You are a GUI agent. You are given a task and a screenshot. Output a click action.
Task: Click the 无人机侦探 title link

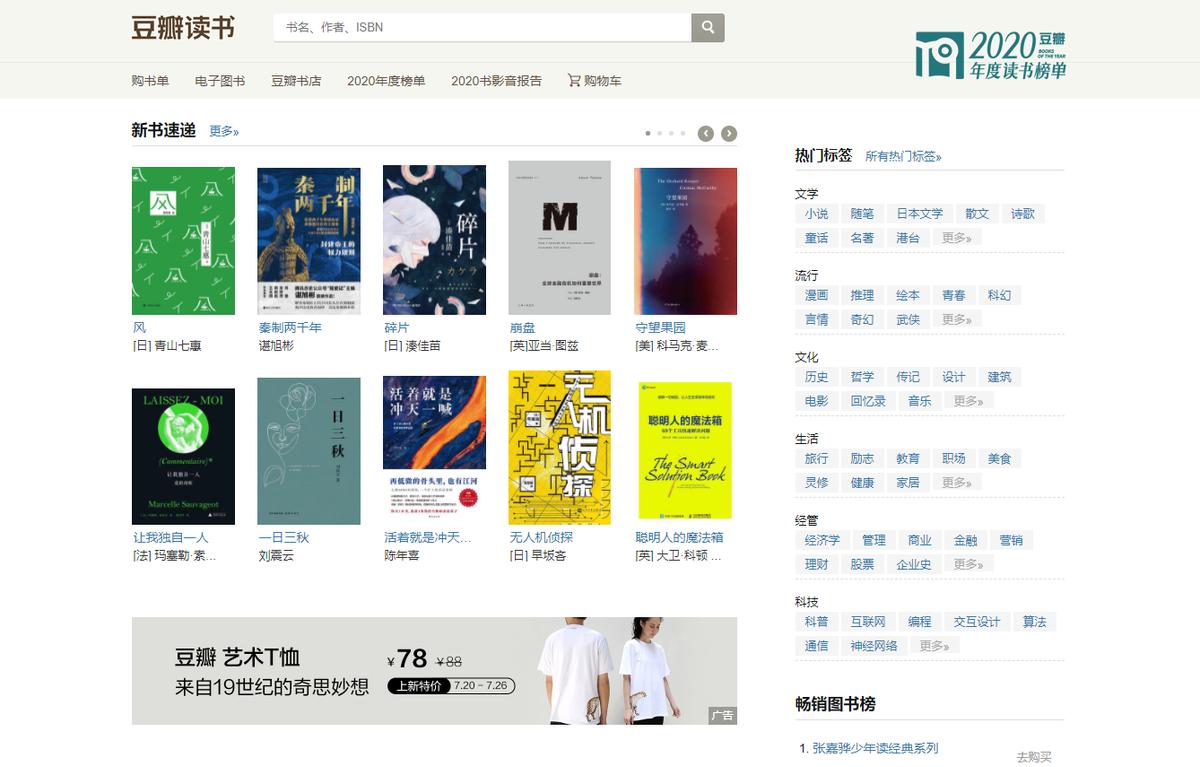click(541, 537)
